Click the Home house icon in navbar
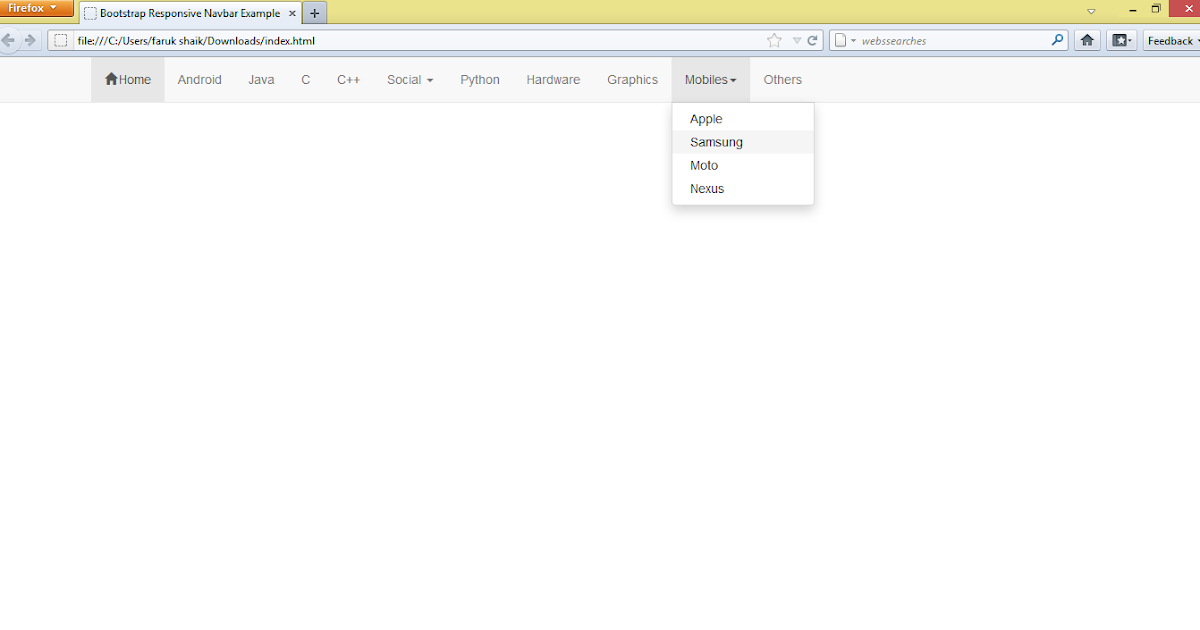 (x=112, y=79)
